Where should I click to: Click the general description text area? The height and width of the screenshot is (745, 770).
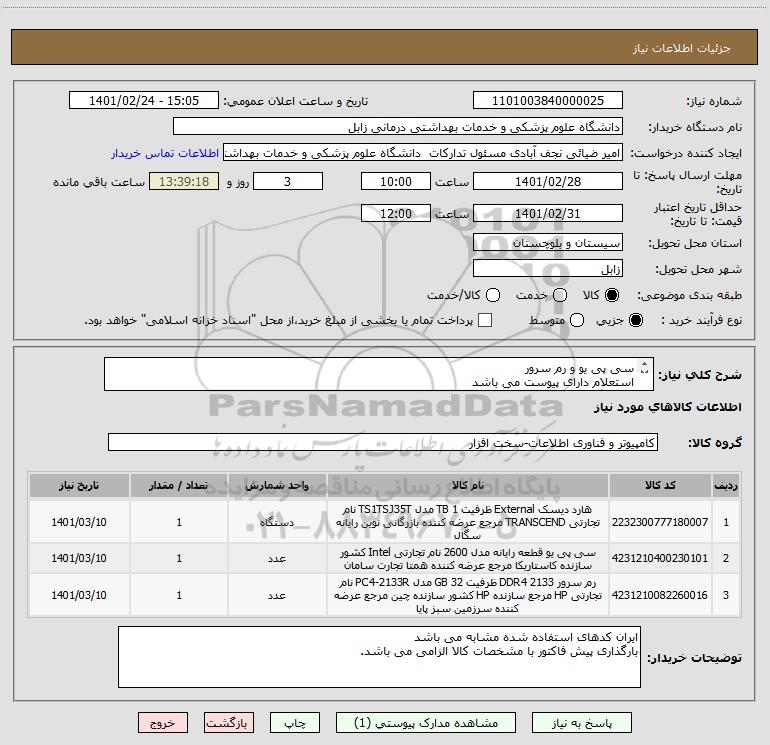(x=379, y=374)
